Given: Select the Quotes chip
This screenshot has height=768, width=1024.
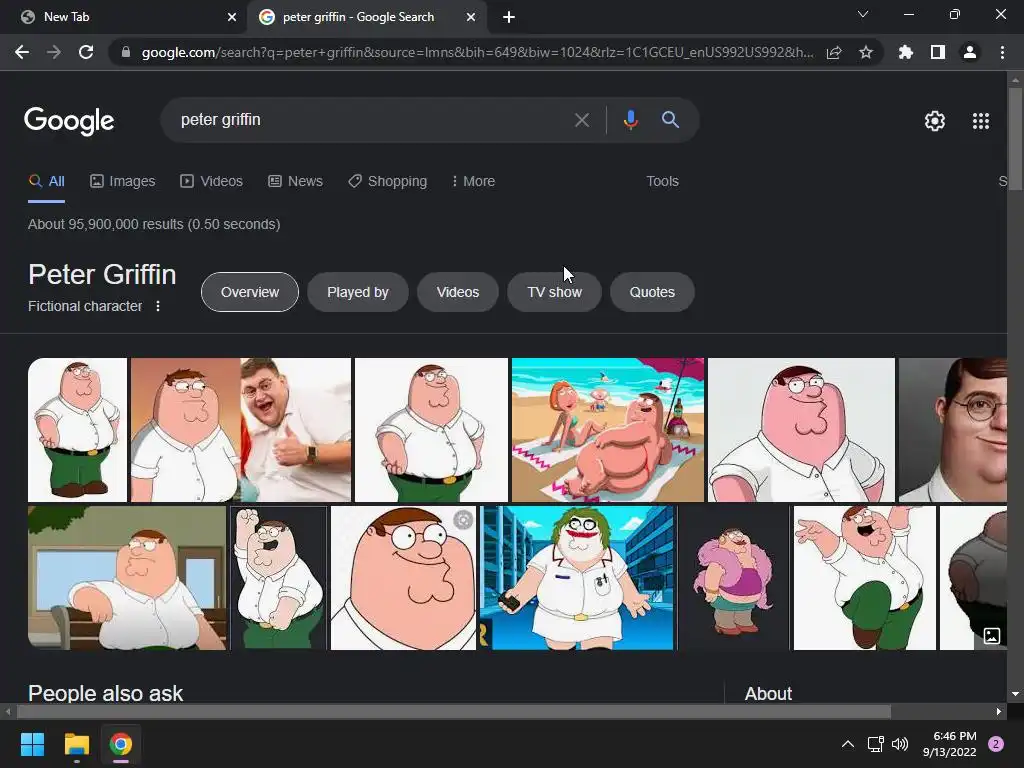Looking at the screenshot, I should 652,292.
